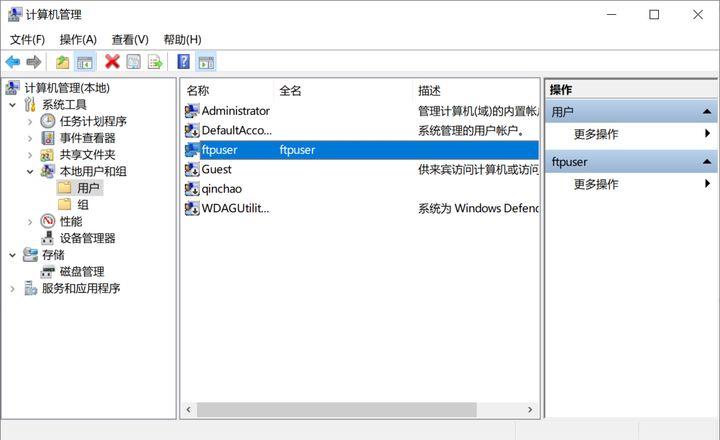Click the Export list toolbar icon
The width and height of the screenshot is (720, 440).
155,62
